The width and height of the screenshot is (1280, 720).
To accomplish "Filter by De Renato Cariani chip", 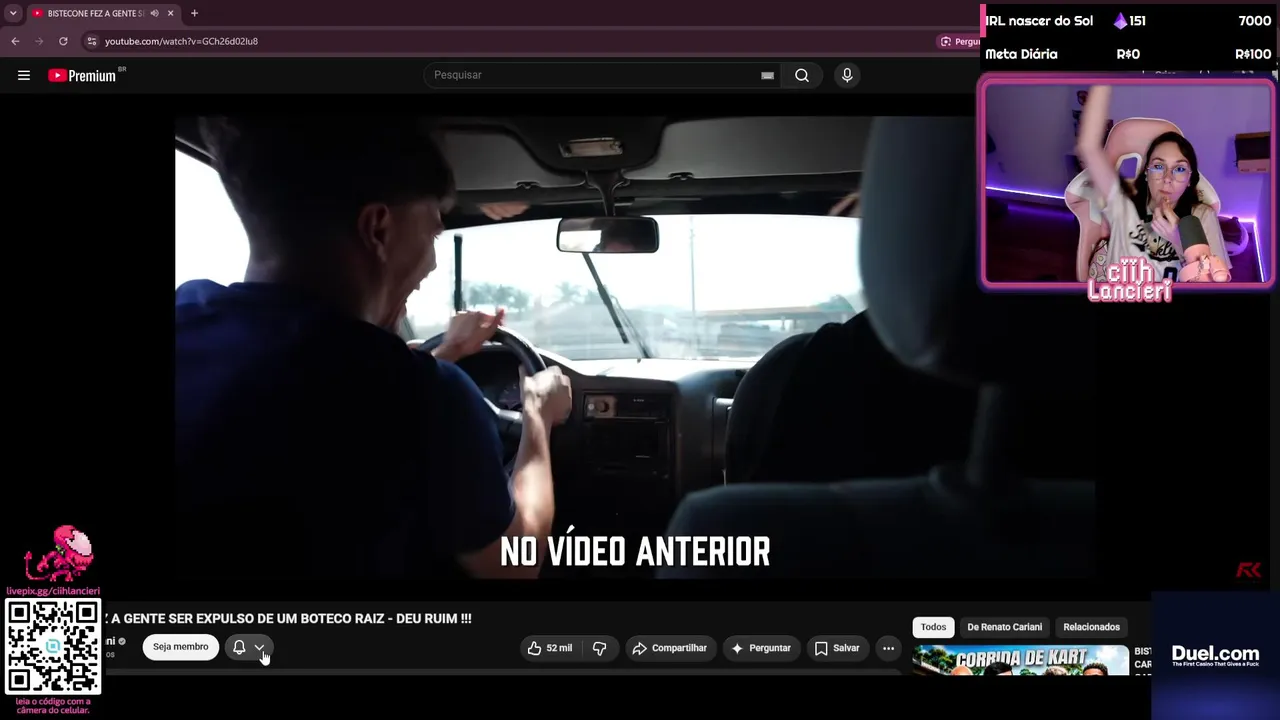I will [1004, 627].
